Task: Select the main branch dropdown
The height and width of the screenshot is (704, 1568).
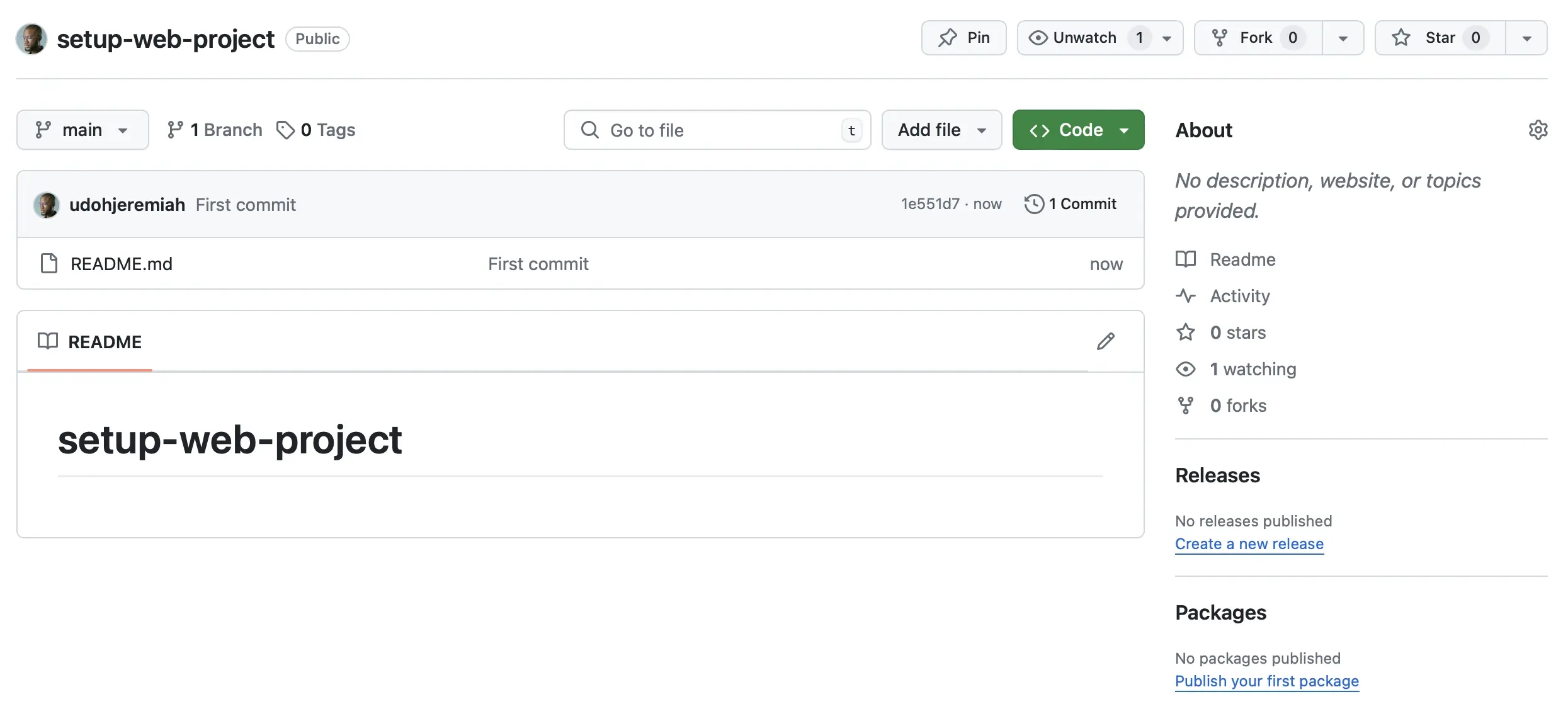Action: pyautogui.click(x=82, y=129)
